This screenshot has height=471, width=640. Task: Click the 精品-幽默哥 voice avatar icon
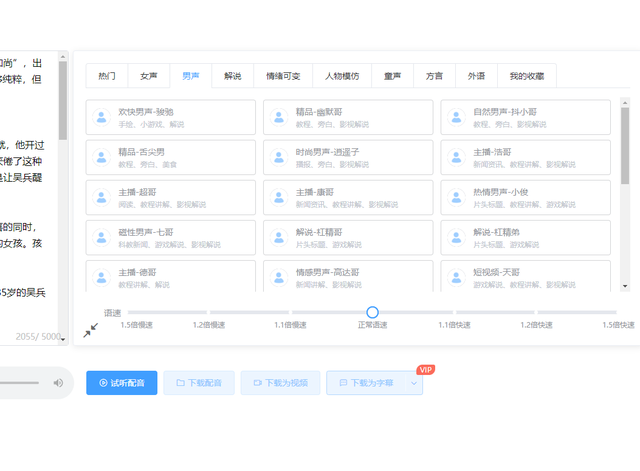pyautogui.click(x=279, y=117)
